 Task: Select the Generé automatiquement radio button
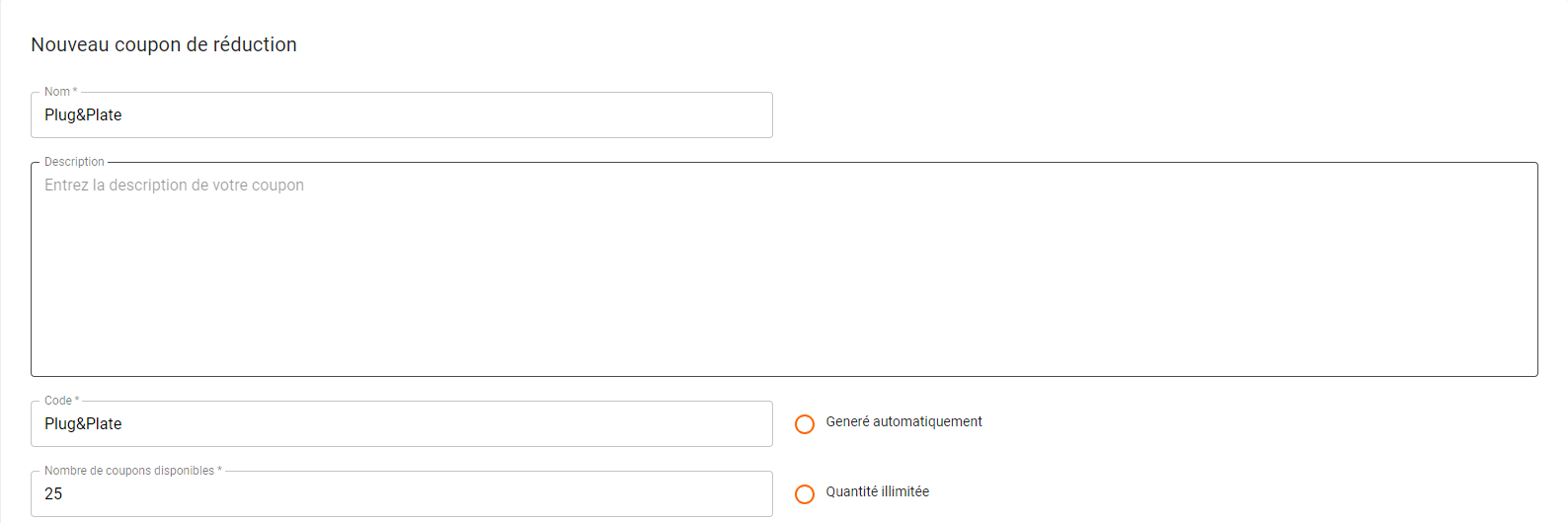point(805,424)
